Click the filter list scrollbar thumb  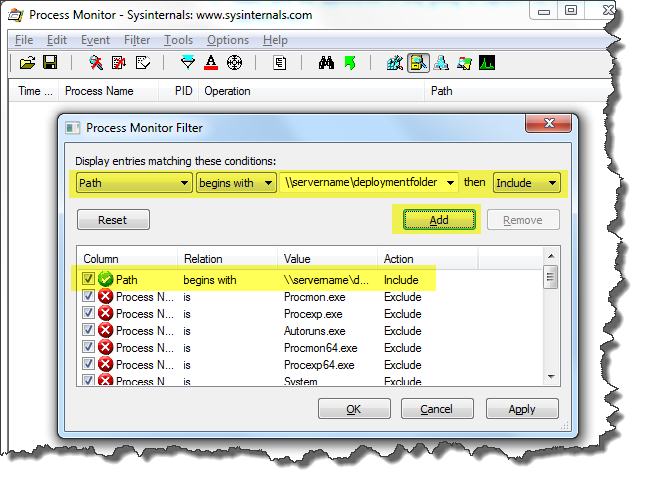pos(550,277)
